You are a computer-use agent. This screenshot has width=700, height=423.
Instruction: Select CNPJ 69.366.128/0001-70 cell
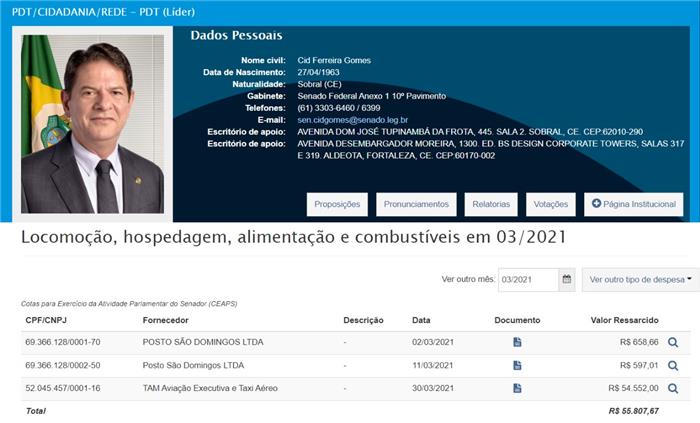tap(63, 342)
